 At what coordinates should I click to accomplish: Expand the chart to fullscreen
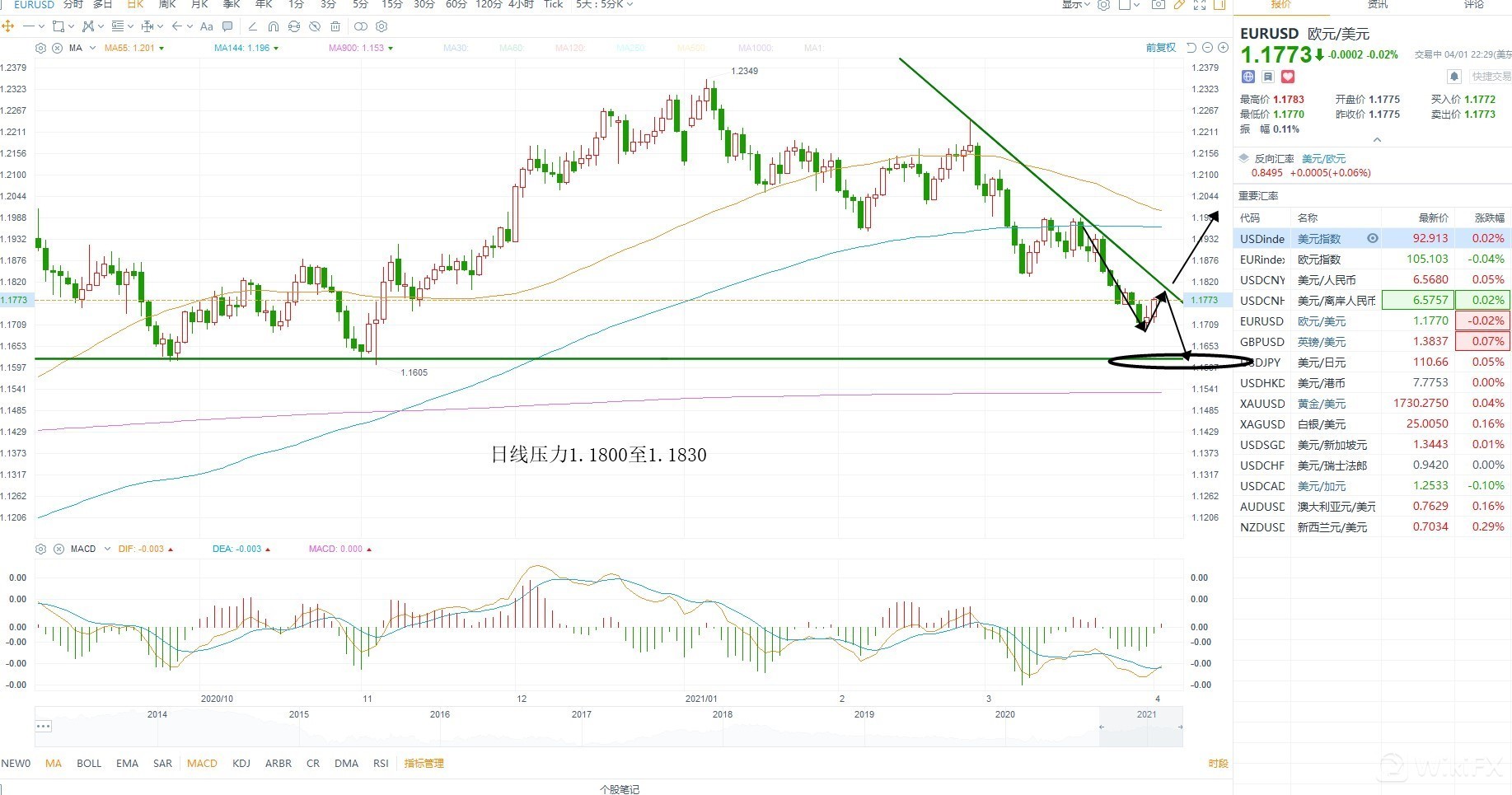(1200, 5)
